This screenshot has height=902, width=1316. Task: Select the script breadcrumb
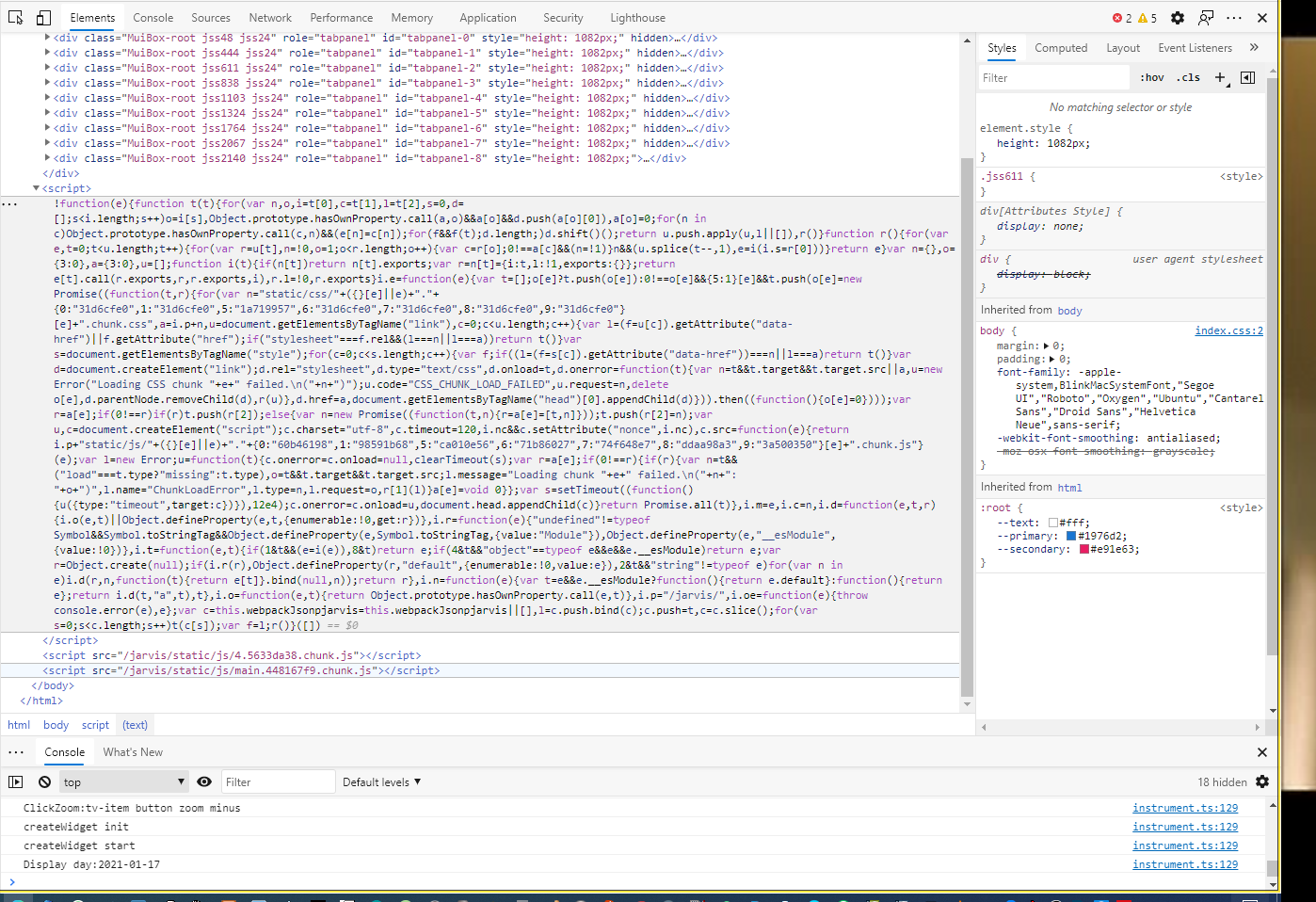[95, 725]
